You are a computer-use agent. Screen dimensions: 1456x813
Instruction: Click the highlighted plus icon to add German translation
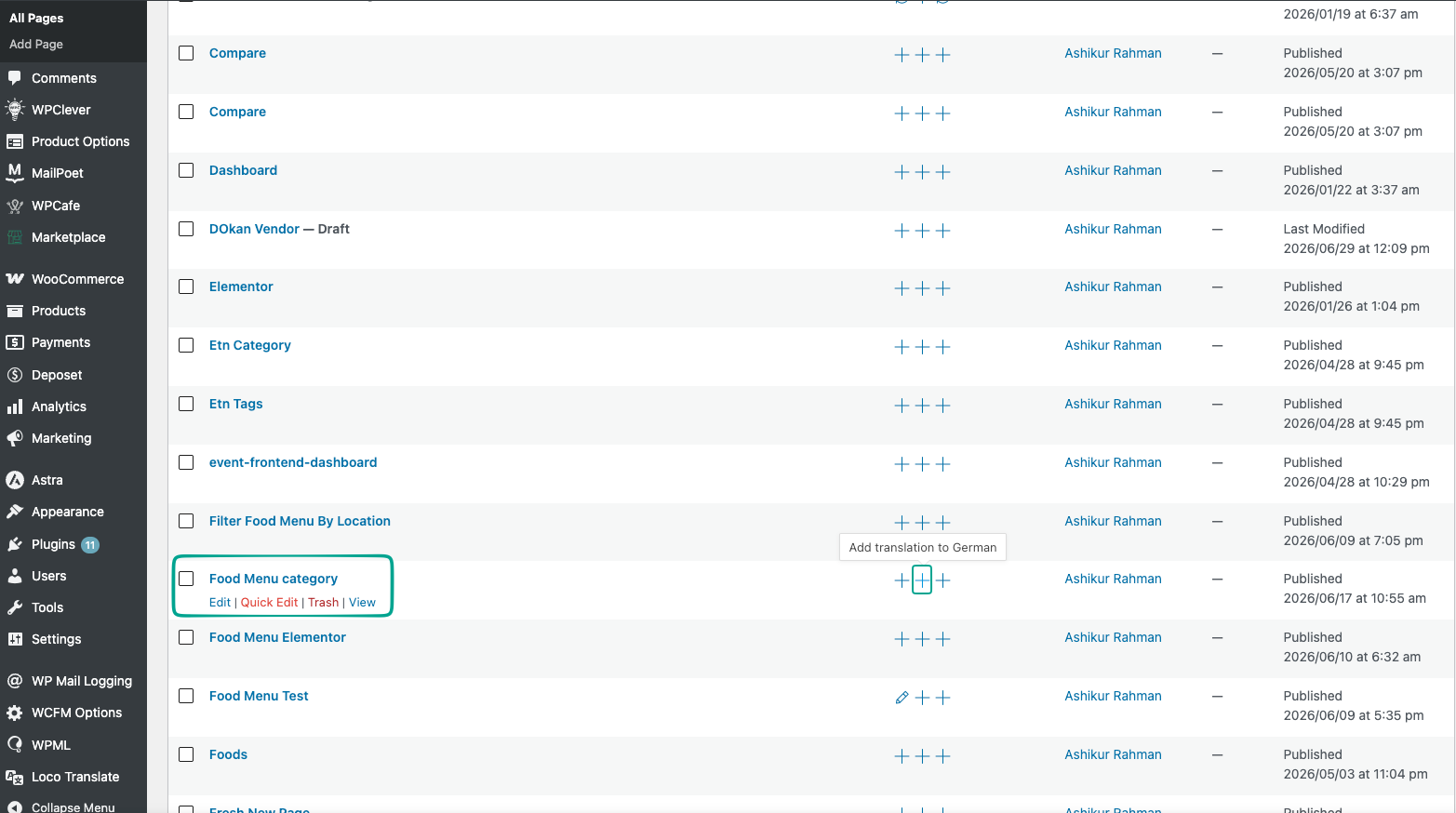[x=922, y=580]
